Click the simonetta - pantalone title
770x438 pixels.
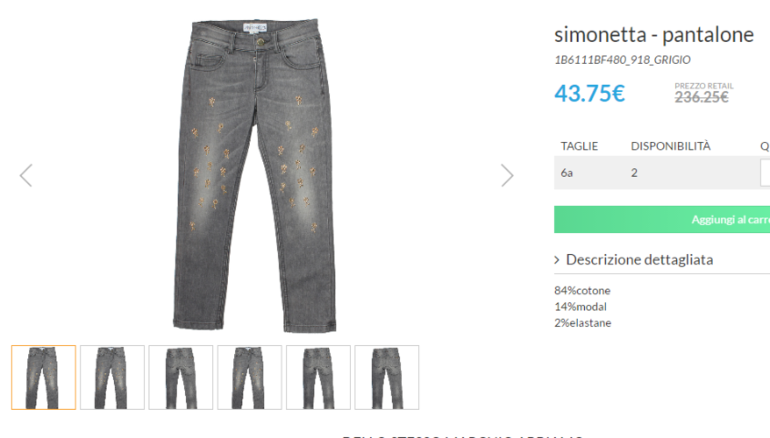[x=654, y=34]
